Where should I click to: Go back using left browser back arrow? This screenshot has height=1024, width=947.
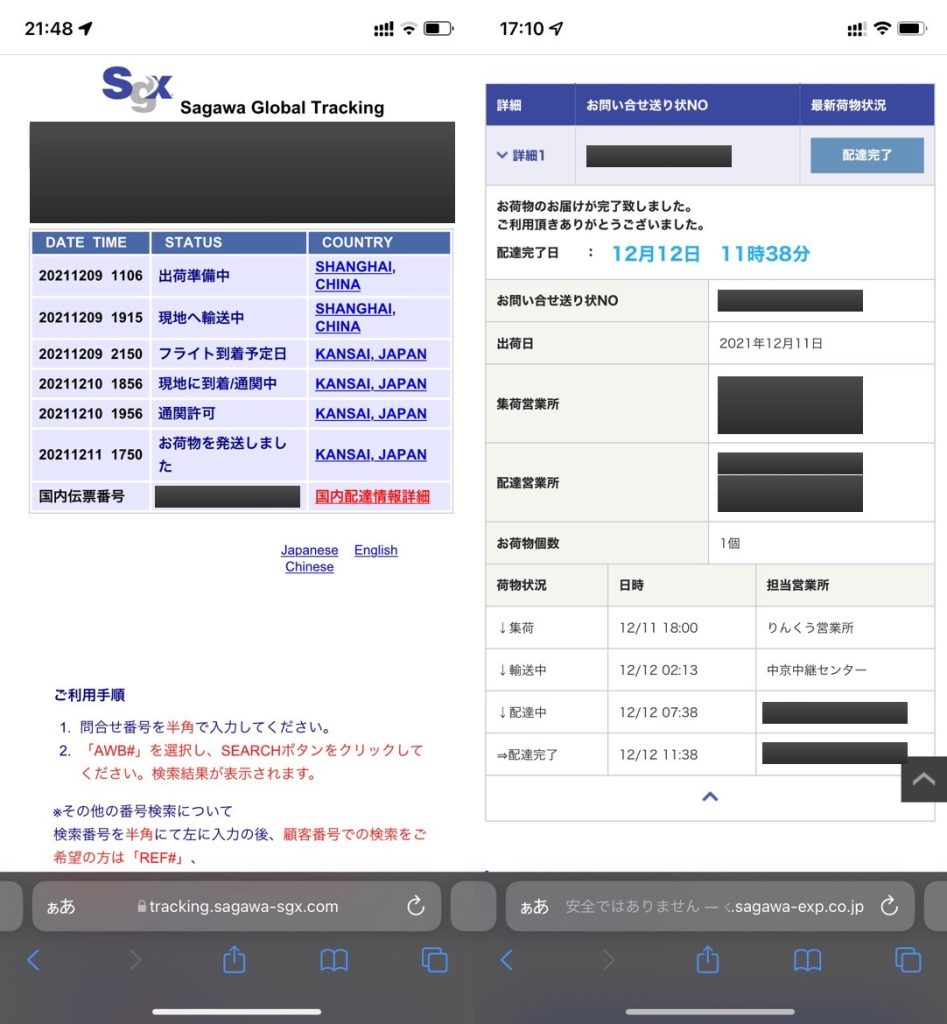[x=33, y=960]
